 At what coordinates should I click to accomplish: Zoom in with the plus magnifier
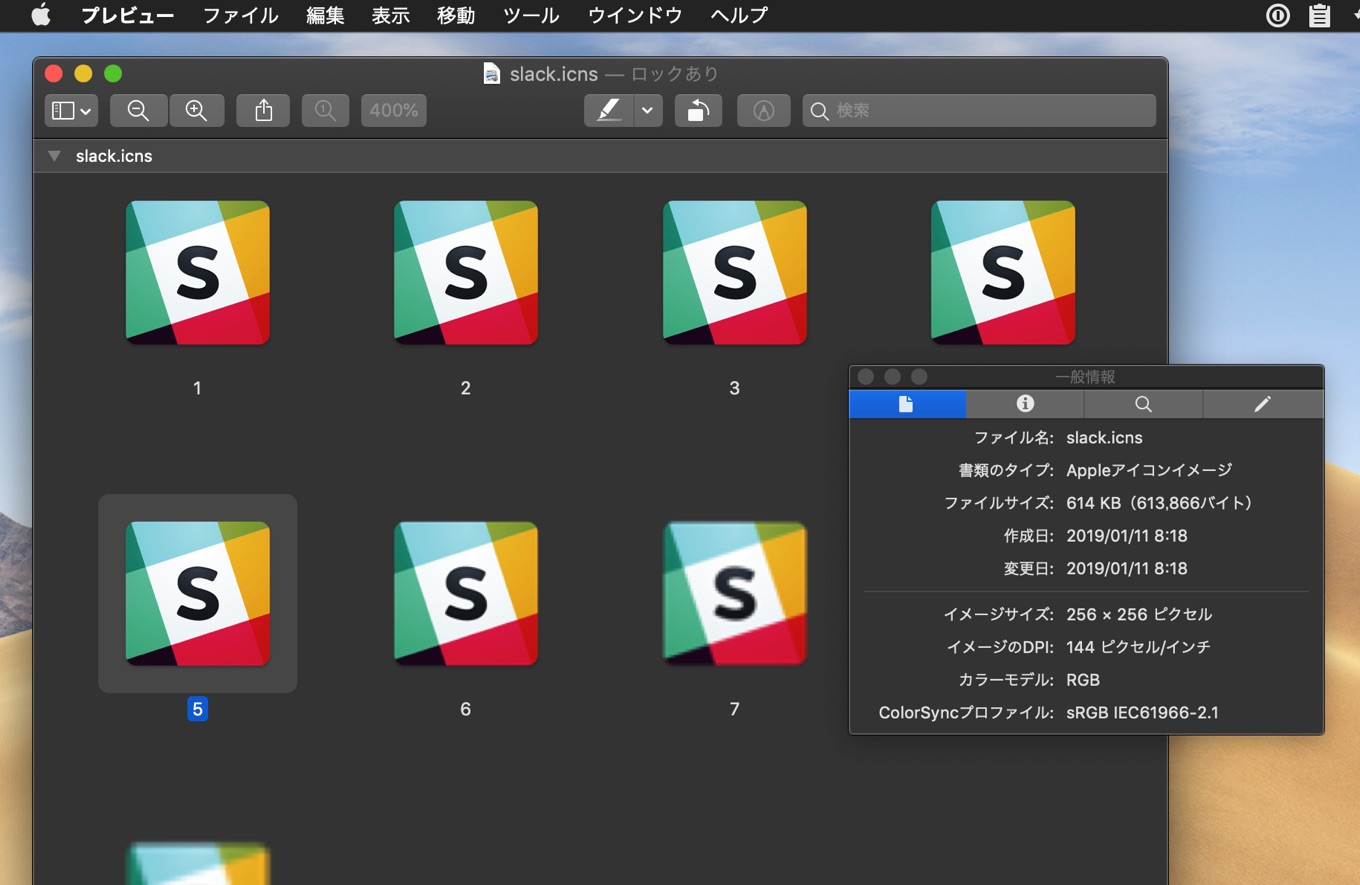[x=196, y=111]
